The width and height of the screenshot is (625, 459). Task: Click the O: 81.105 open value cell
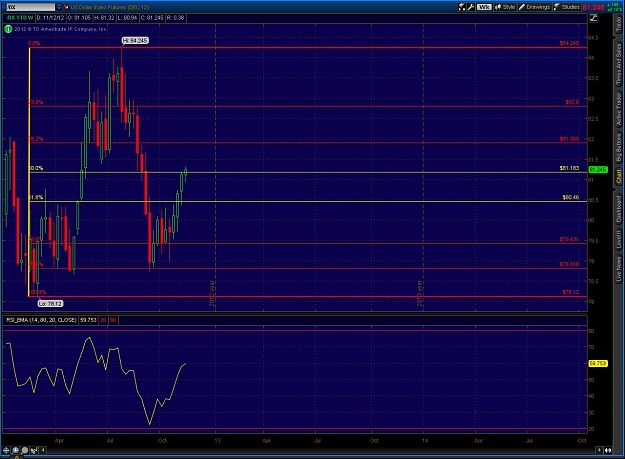(79, 18)
